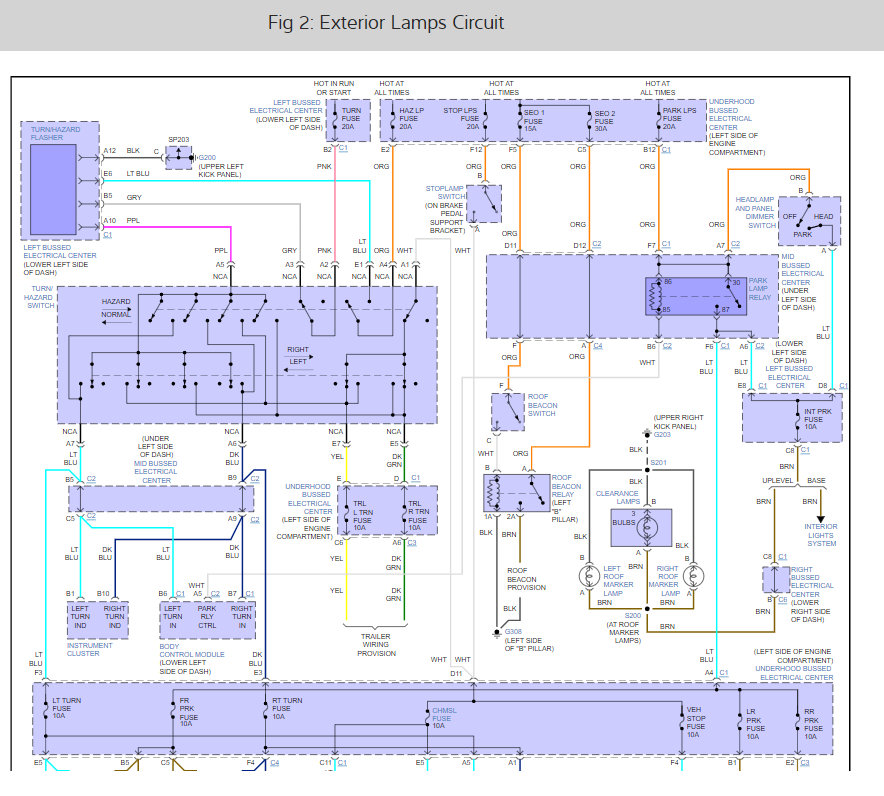This screenshot has height=796, width=884.
Task: Click the Roof Beacon Relay symbol
Action: [x=516, y=493]
